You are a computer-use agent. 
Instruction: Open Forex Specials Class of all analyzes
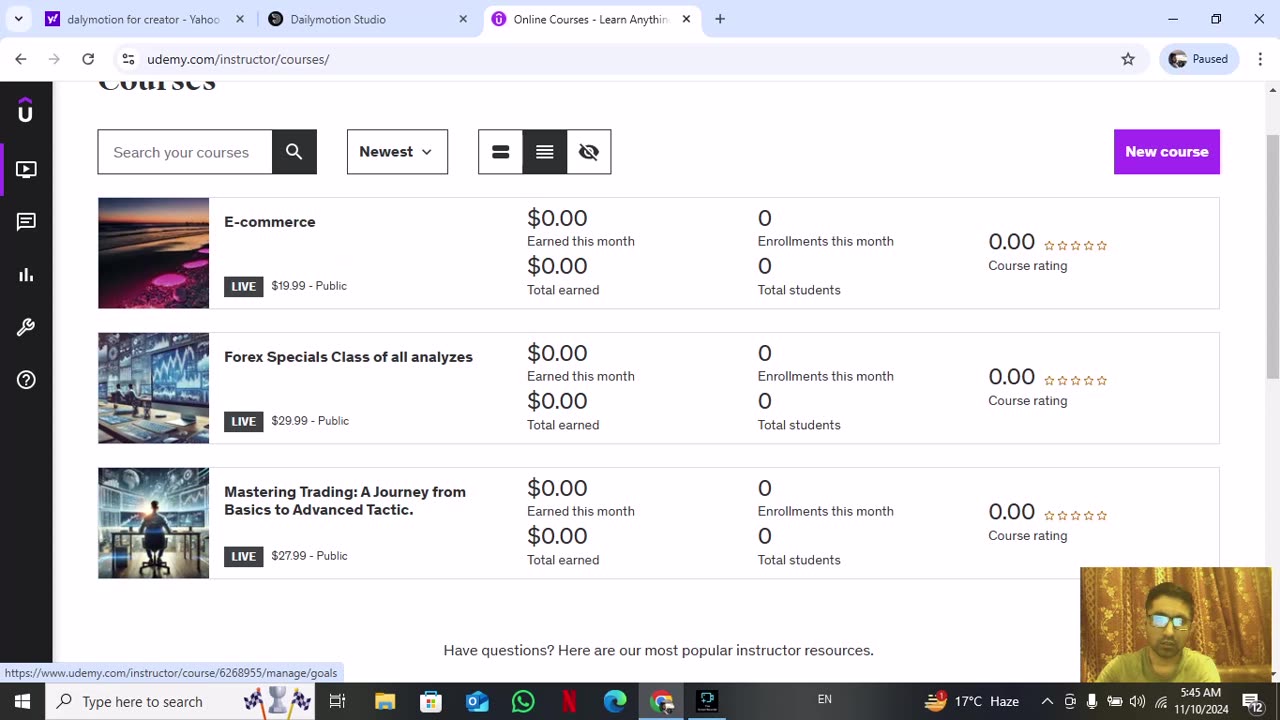coord(348,357)
